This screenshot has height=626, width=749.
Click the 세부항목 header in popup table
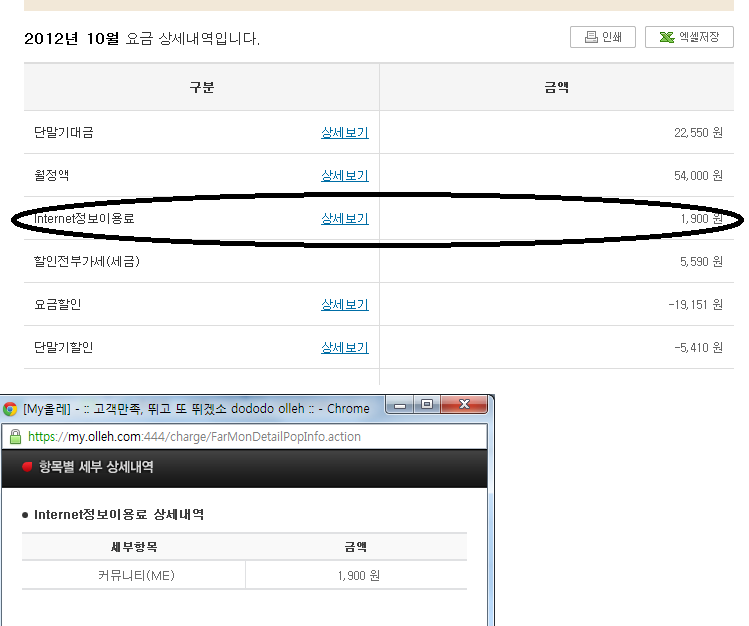[x=134, y=547]
